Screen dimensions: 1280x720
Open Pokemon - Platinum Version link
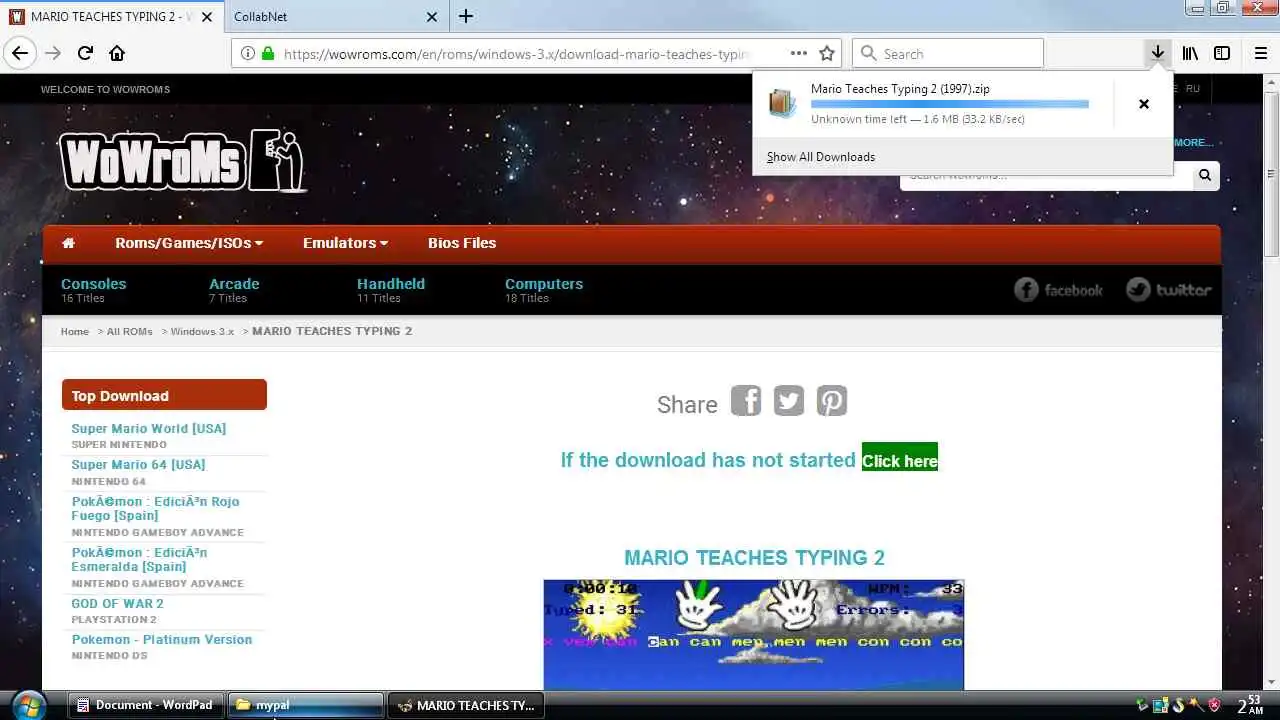[162, 640]
